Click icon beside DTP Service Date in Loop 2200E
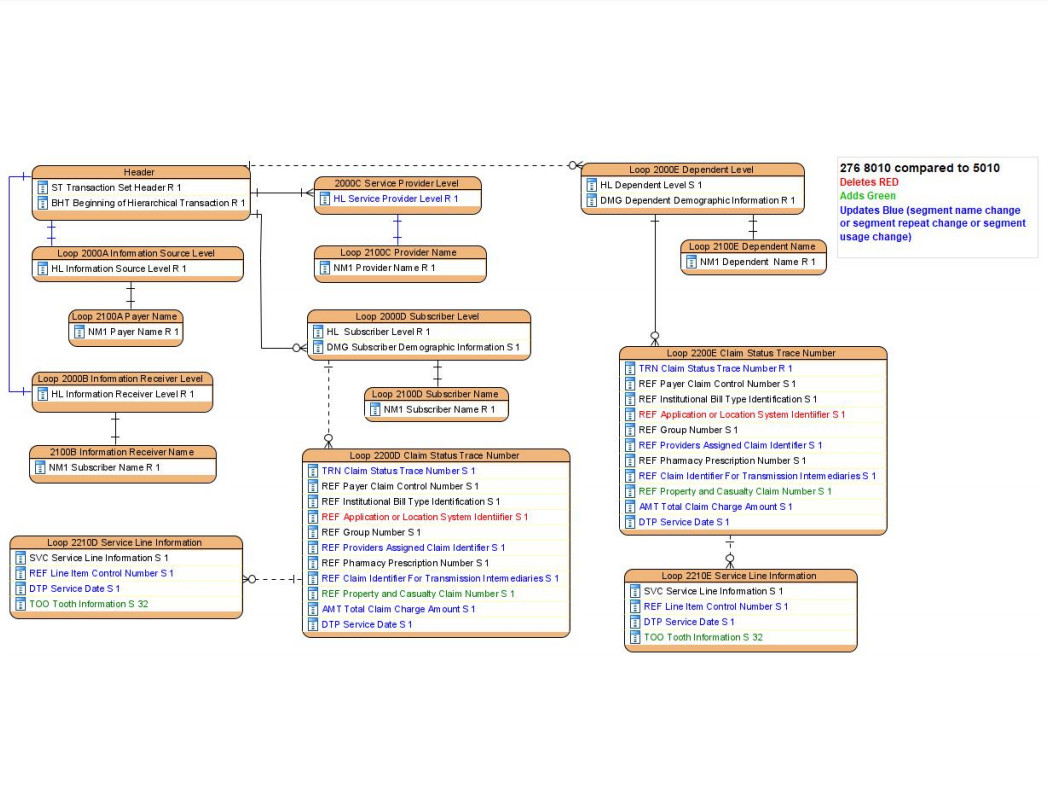This screenshot has height=811, width=1048. pos(630,522)
